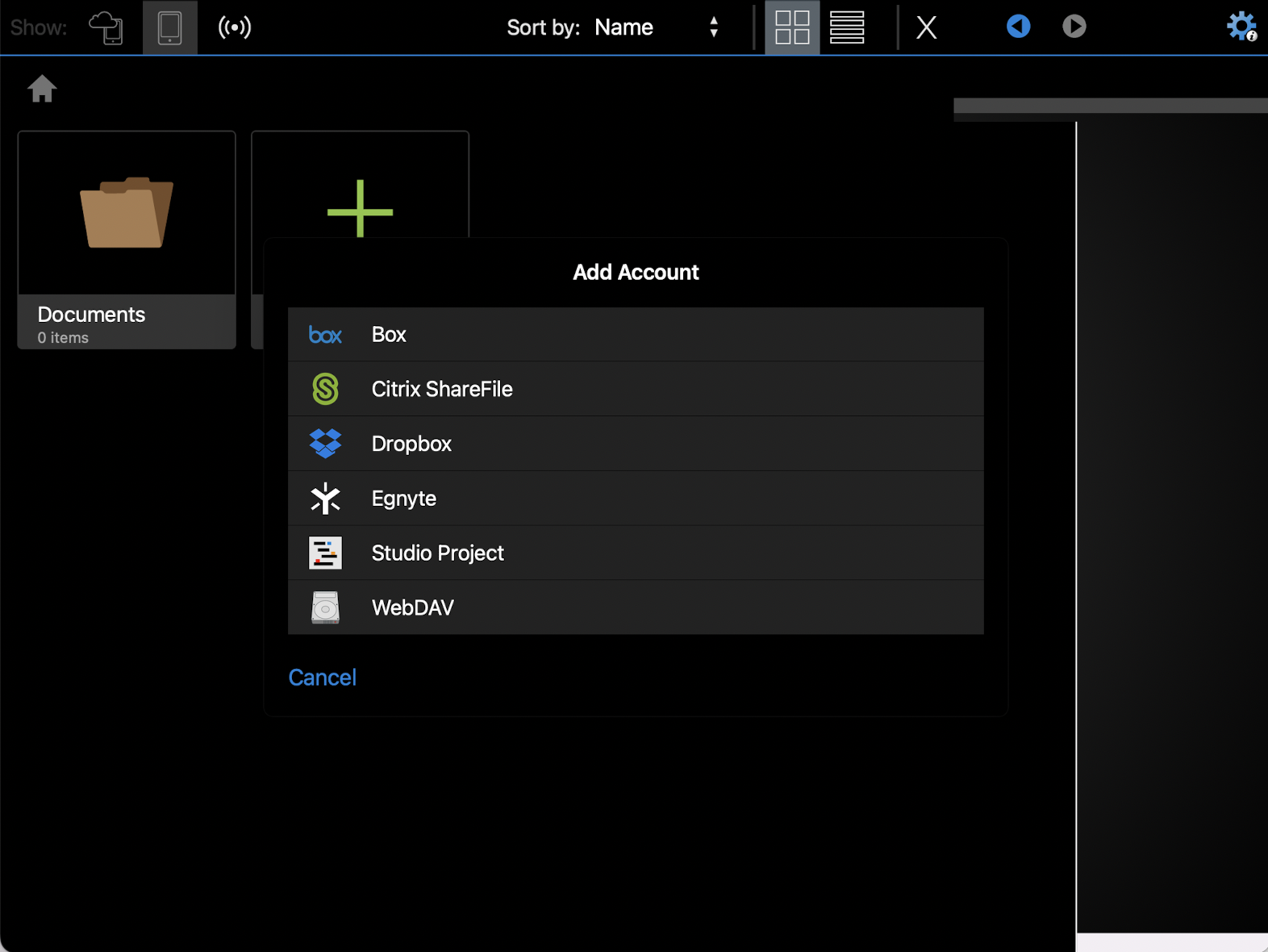
Task: Click the Box logo icon
Action: (325, 335)
